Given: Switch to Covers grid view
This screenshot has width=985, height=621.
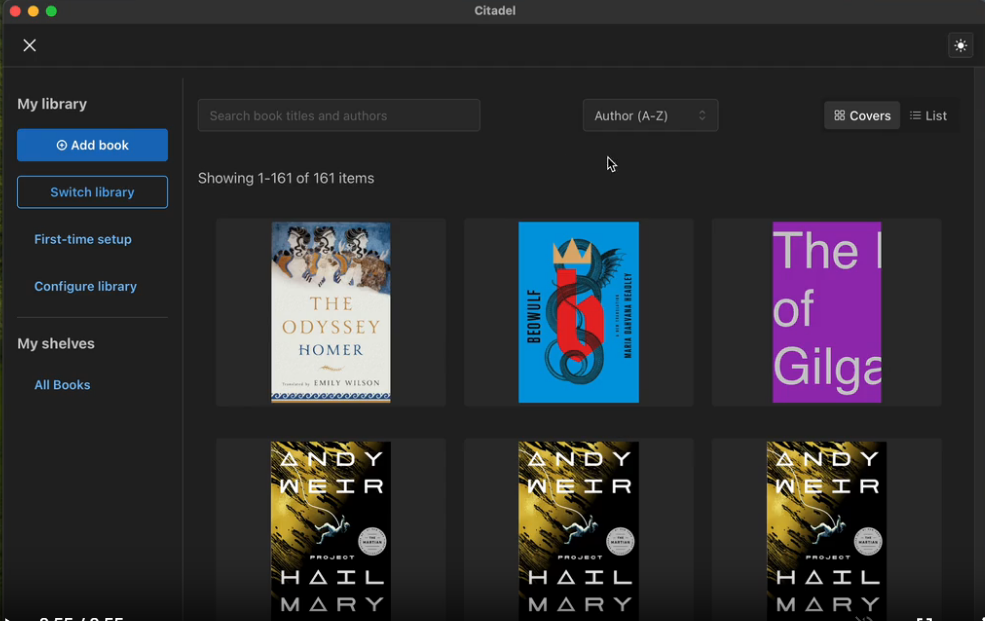Looking at the screenshot, I should click(862, 116).
